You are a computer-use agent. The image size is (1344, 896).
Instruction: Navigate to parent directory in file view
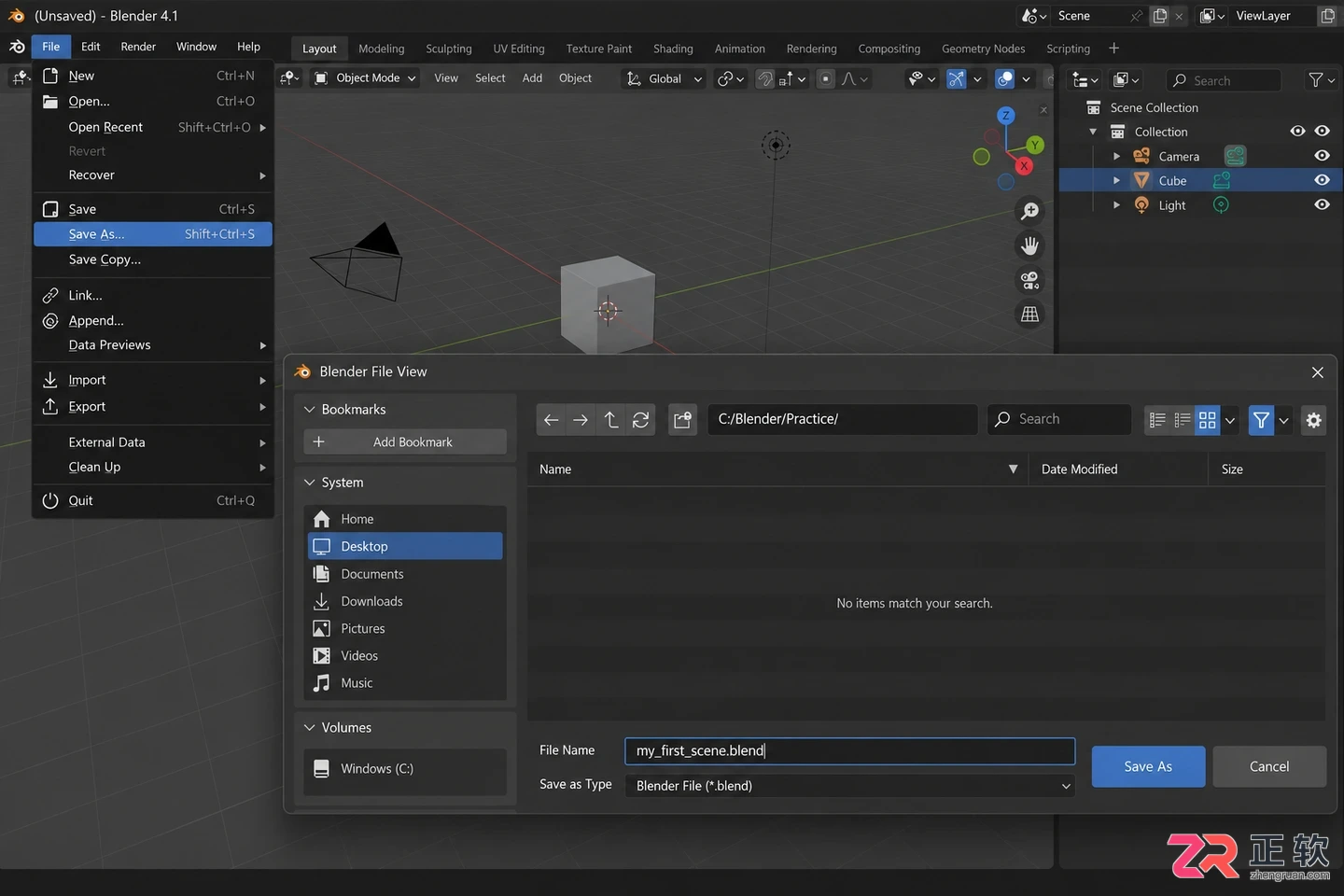[611, 420]
